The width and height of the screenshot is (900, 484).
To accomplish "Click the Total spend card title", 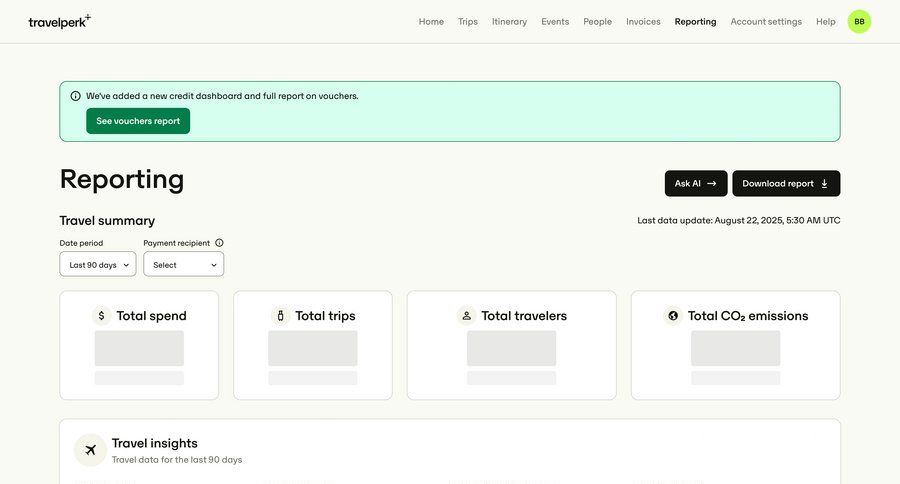I will [x=152, y=316].
